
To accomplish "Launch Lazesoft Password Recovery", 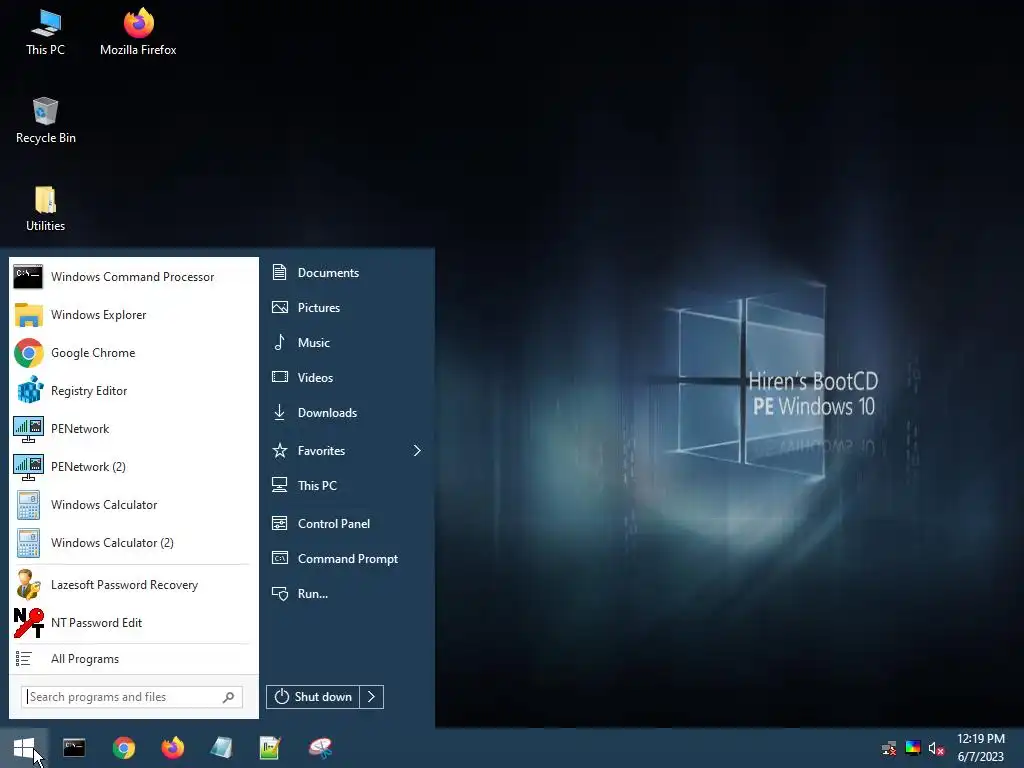I will tap(133, 584).
